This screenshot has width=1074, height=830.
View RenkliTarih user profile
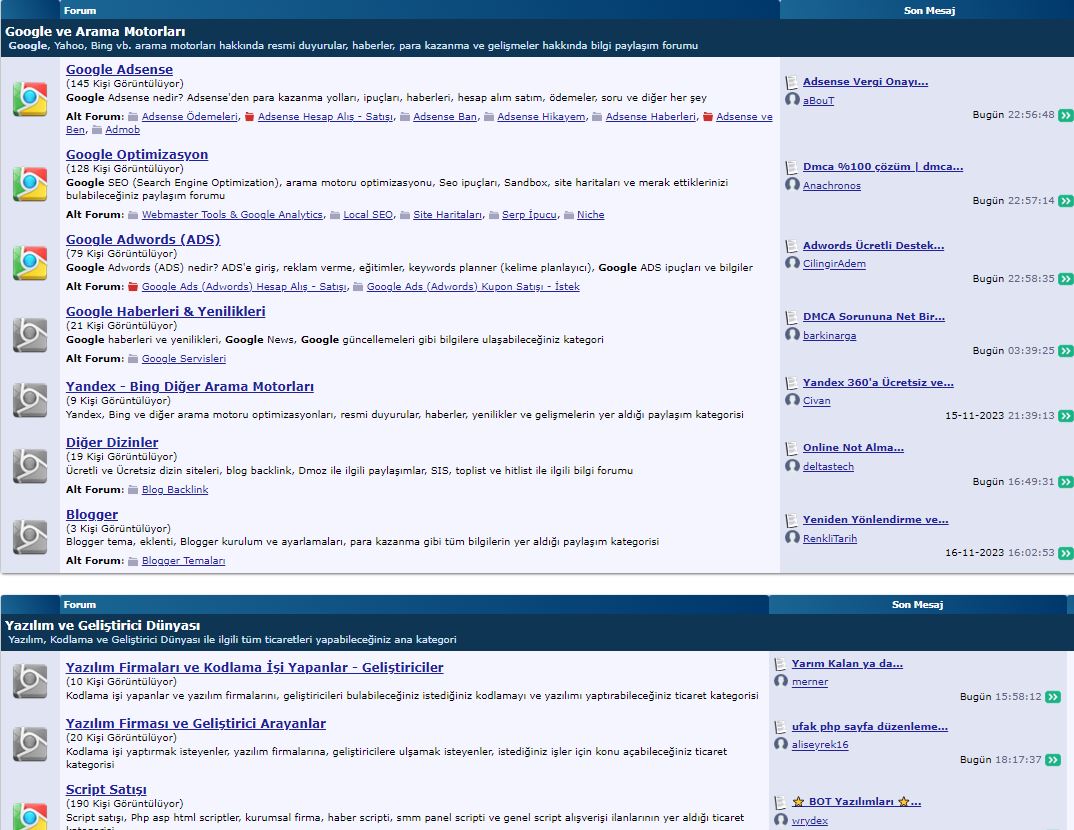[x=829, y=538]
